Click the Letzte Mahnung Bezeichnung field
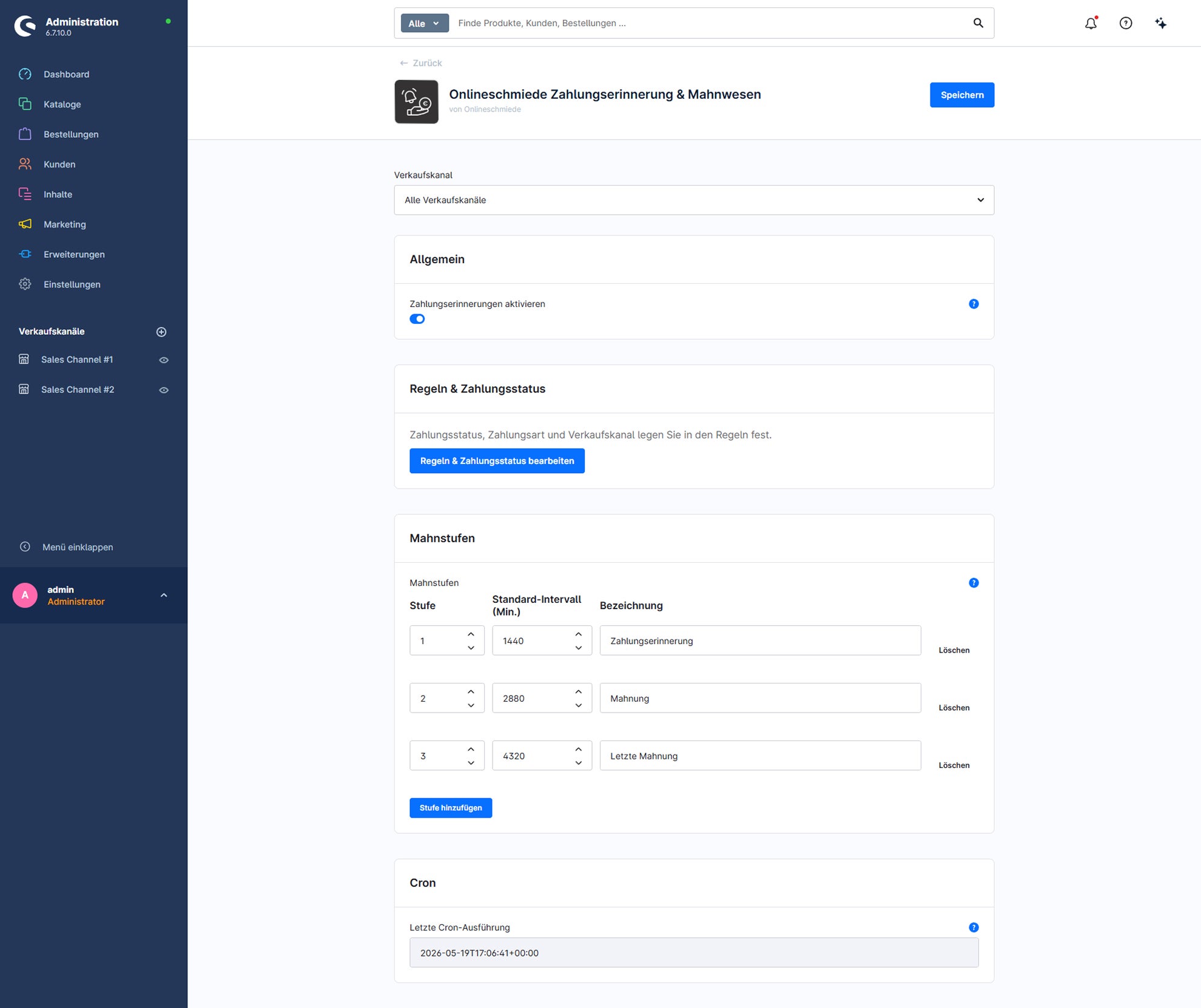 760,756
